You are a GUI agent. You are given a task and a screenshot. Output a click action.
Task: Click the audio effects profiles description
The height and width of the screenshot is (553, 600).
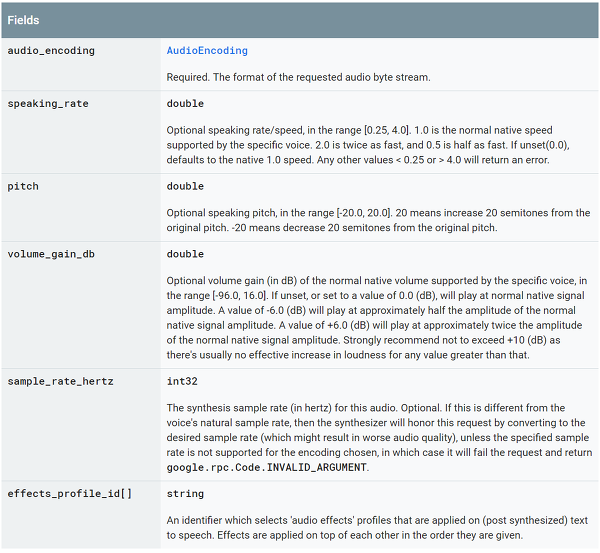pos(377,528)
